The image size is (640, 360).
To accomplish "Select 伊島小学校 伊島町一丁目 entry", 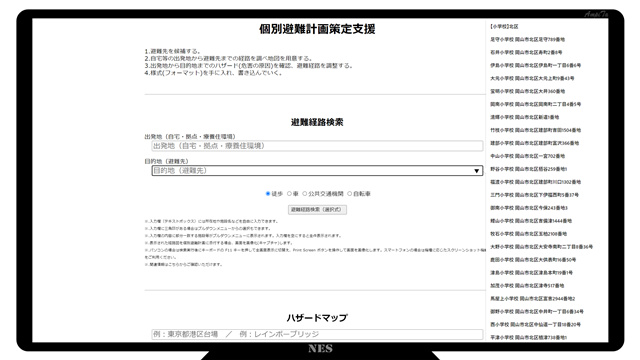I will pos(536,65).
